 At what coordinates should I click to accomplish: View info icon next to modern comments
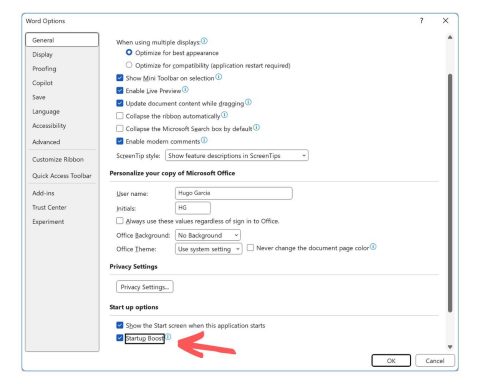click(x=204, y=140)
